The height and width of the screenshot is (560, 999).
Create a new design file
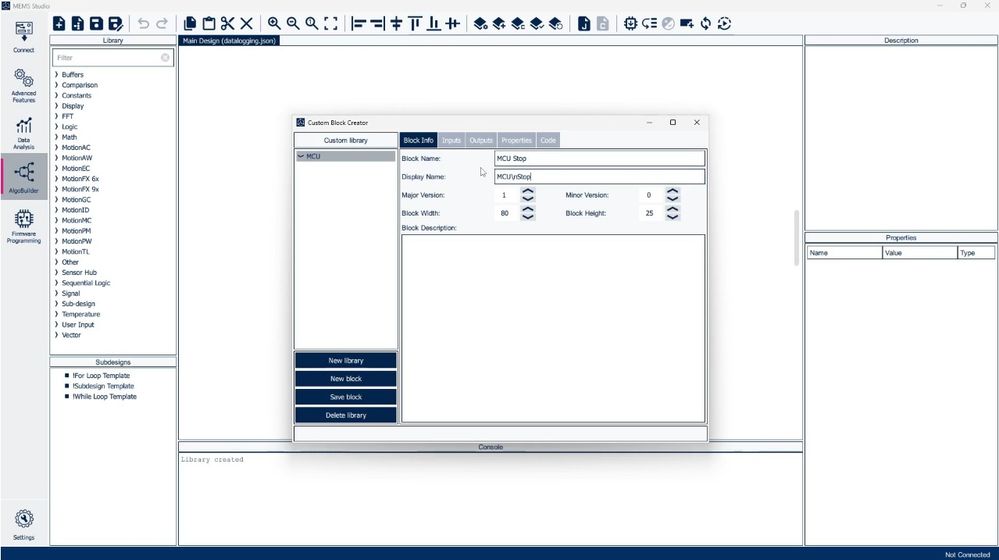click(x=59, y=24)
